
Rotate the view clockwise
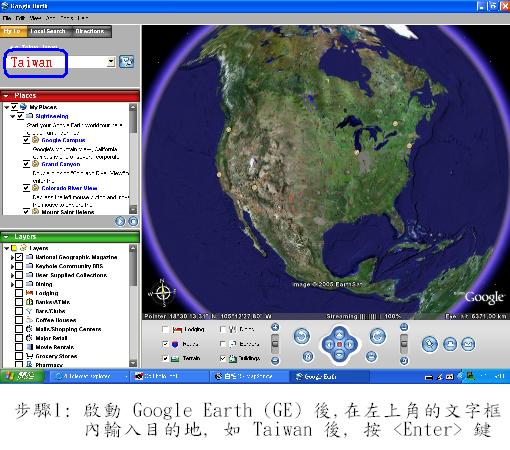pyautogui.click(x=378, y=336)
